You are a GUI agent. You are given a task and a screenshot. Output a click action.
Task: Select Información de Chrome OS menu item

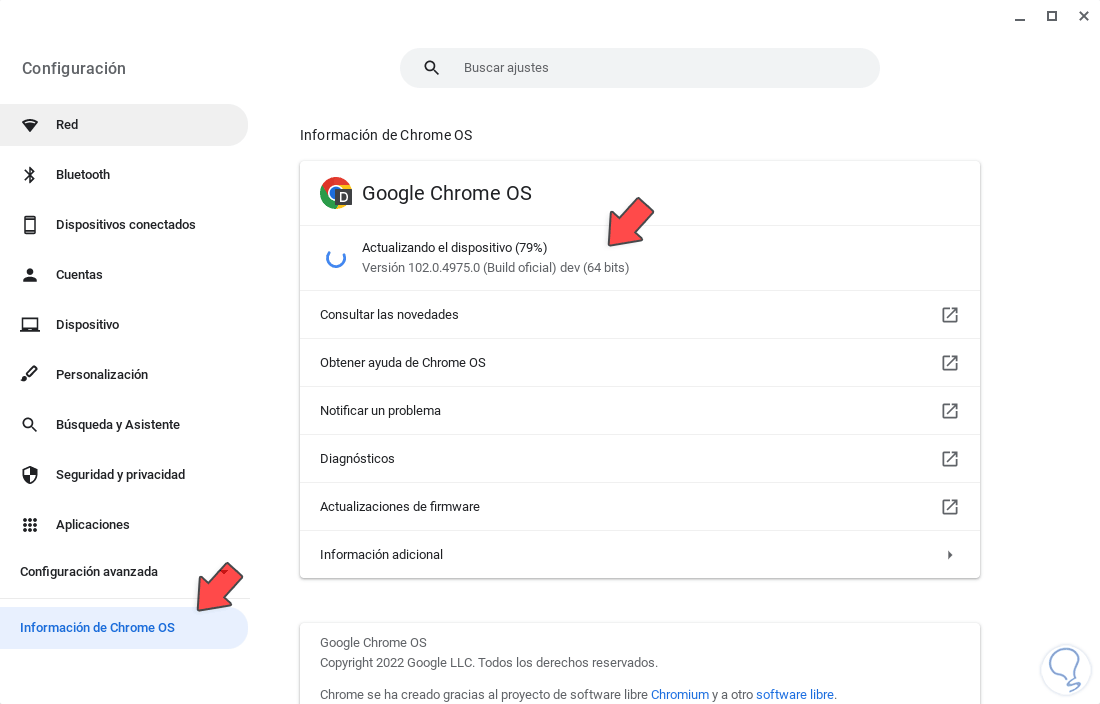click(97, 628)
